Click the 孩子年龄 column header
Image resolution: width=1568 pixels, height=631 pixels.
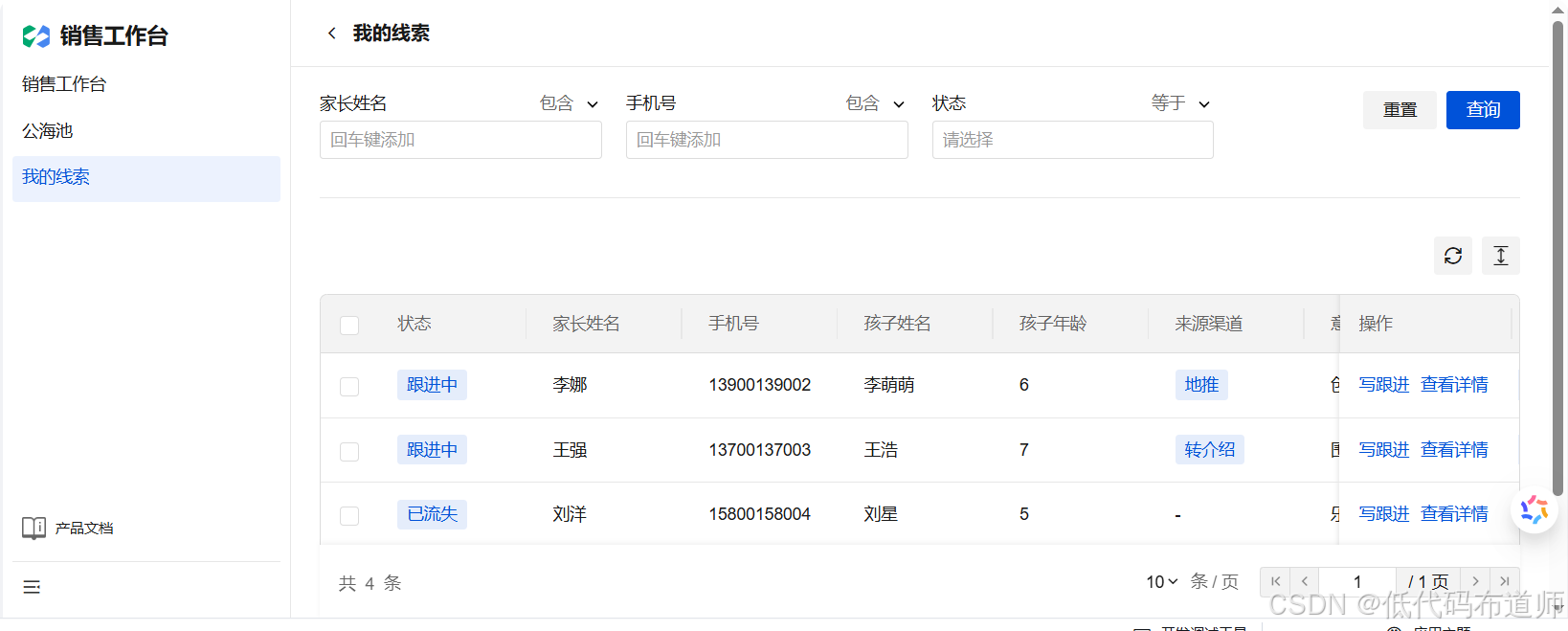click(x=1053, y=324)
